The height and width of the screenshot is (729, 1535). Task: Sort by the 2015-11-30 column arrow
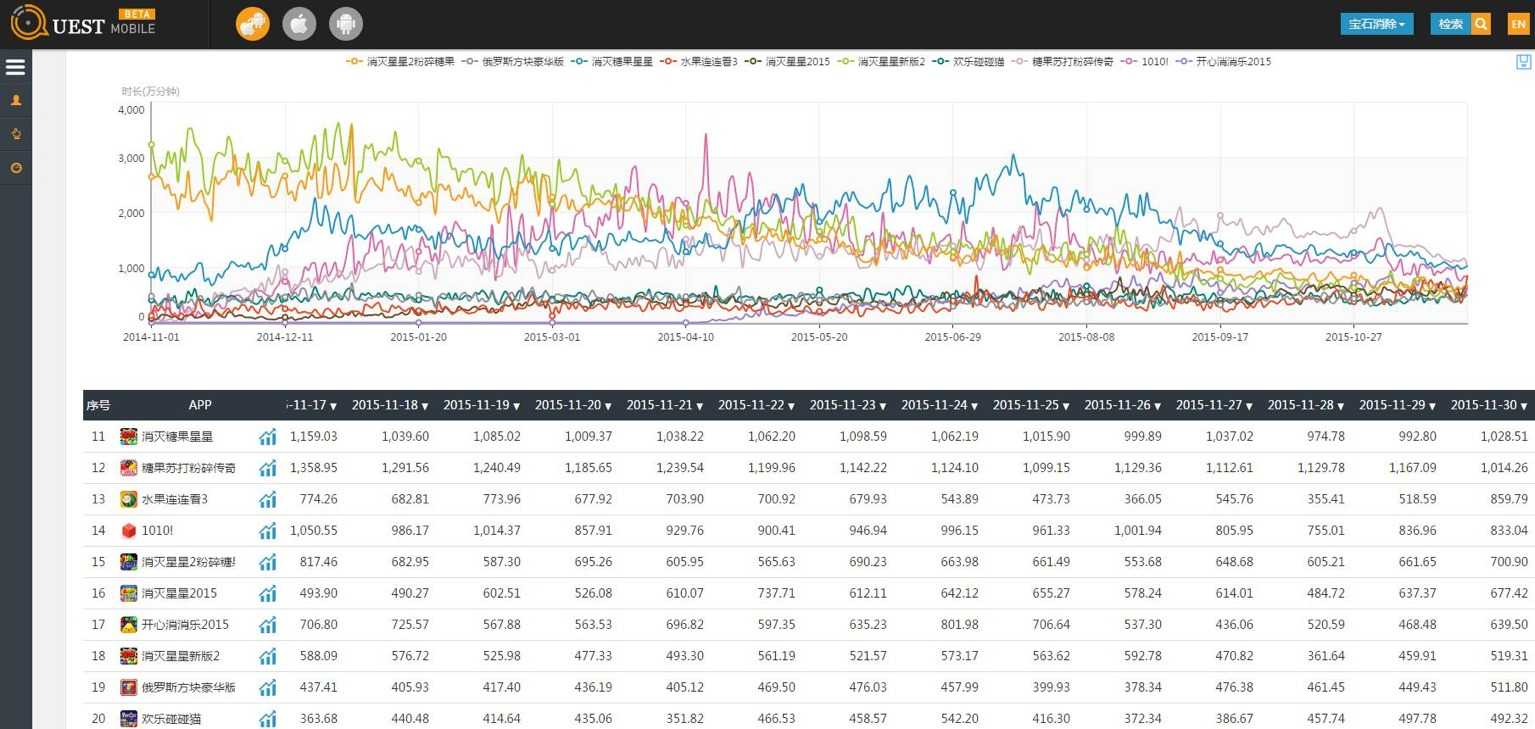coord(1524,406)
